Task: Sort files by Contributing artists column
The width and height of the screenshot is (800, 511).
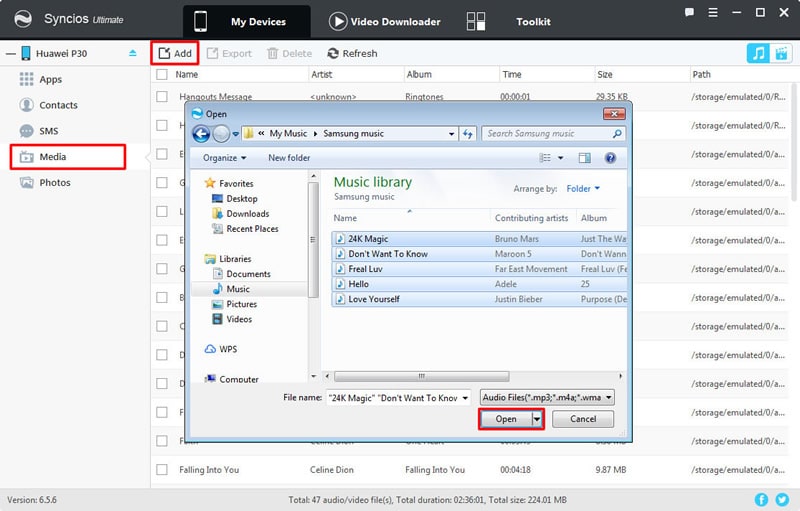Action: [x=531, y=218]
